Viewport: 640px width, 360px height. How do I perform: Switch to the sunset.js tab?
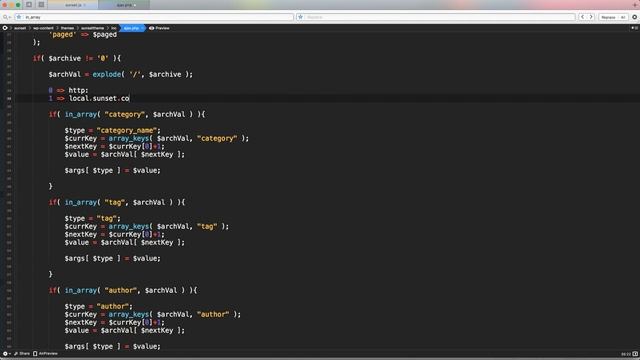[x=73, y=5]
